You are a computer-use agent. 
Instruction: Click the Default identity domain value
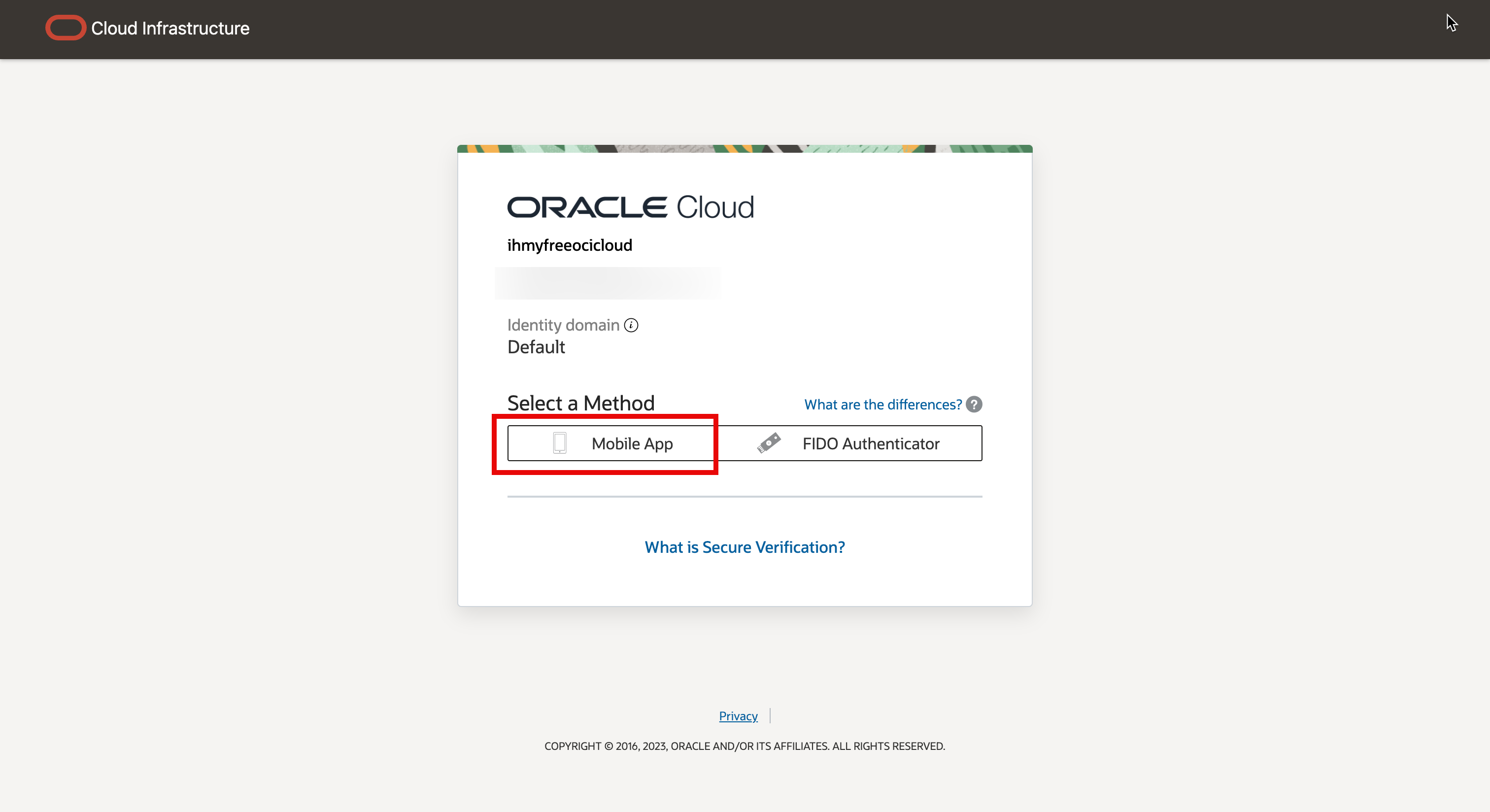[536, 347]
